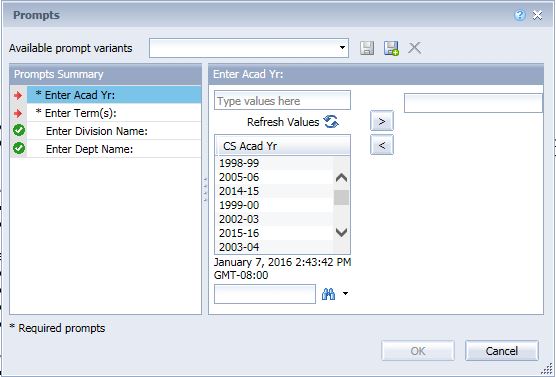
Task: Click the red arrow beside Enter Acad Yr
Action: tap(18, 95)
